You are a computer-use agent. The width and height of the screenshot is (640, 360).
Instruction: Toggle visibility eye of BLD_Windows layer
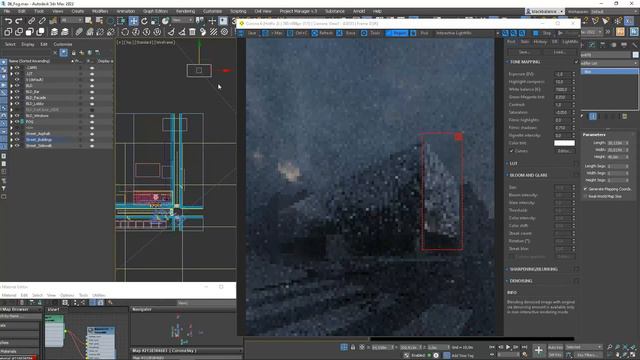click(17, 116)
